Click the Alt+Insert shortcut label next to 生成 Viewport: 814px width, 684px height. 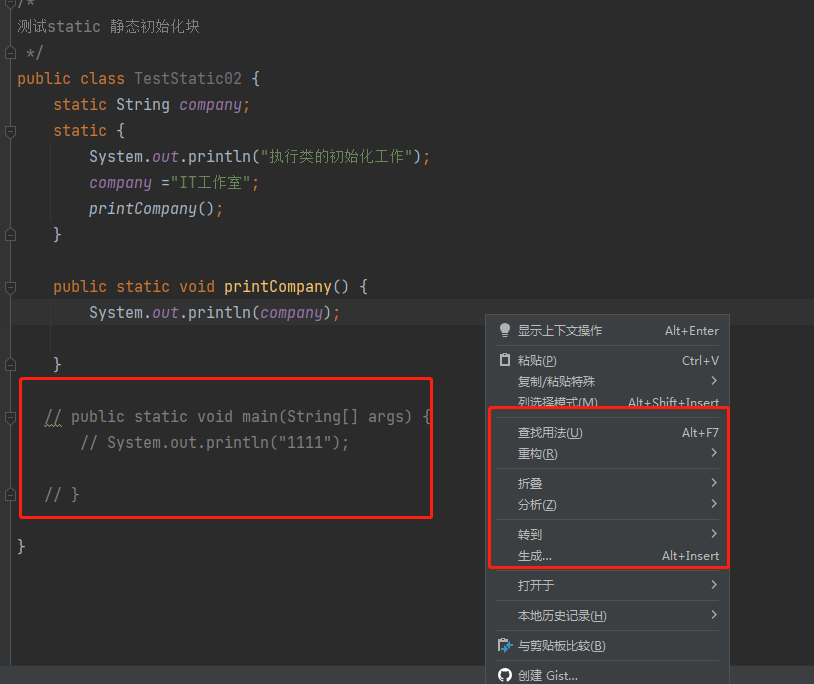(690, 556)
